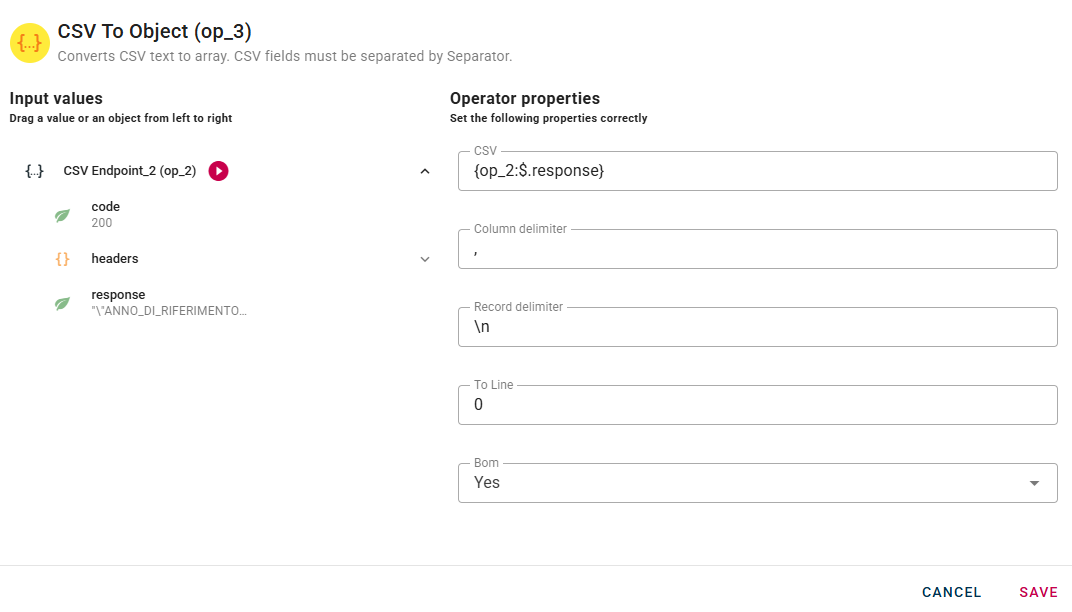Click the To Line input field
Image resolution: width=1072 pixels, height=612 pixels.
(757, 405)
